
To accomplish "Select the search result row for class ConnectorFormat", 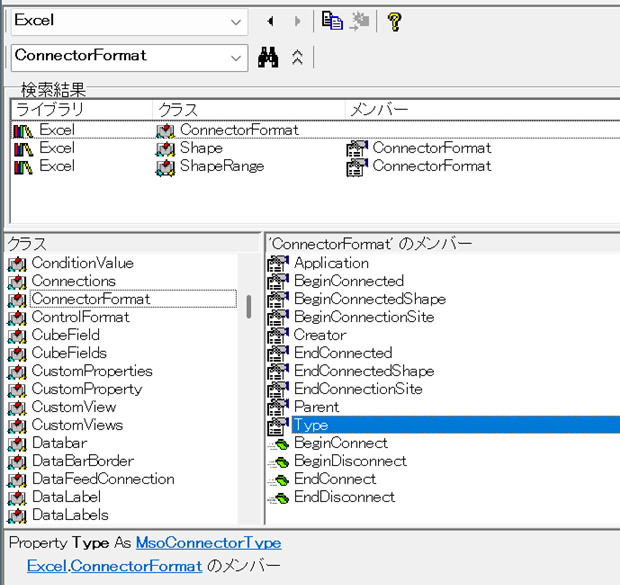I will (316, 130).
